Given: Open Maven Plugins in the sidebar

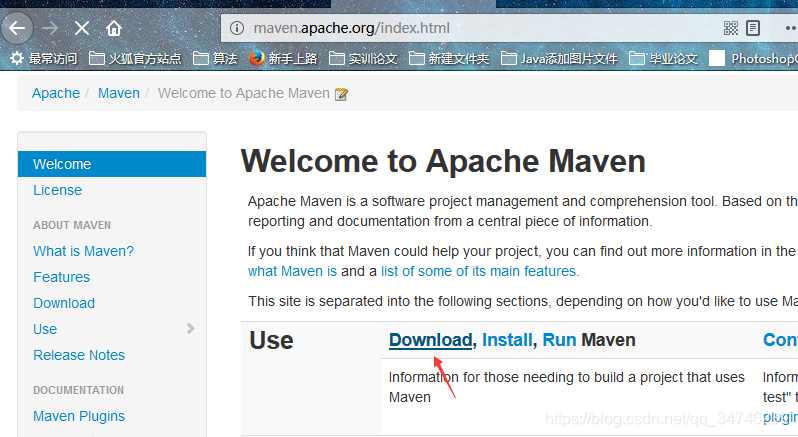Looking at the screenshot, I should pyautogui.click(x=79, y=416).
